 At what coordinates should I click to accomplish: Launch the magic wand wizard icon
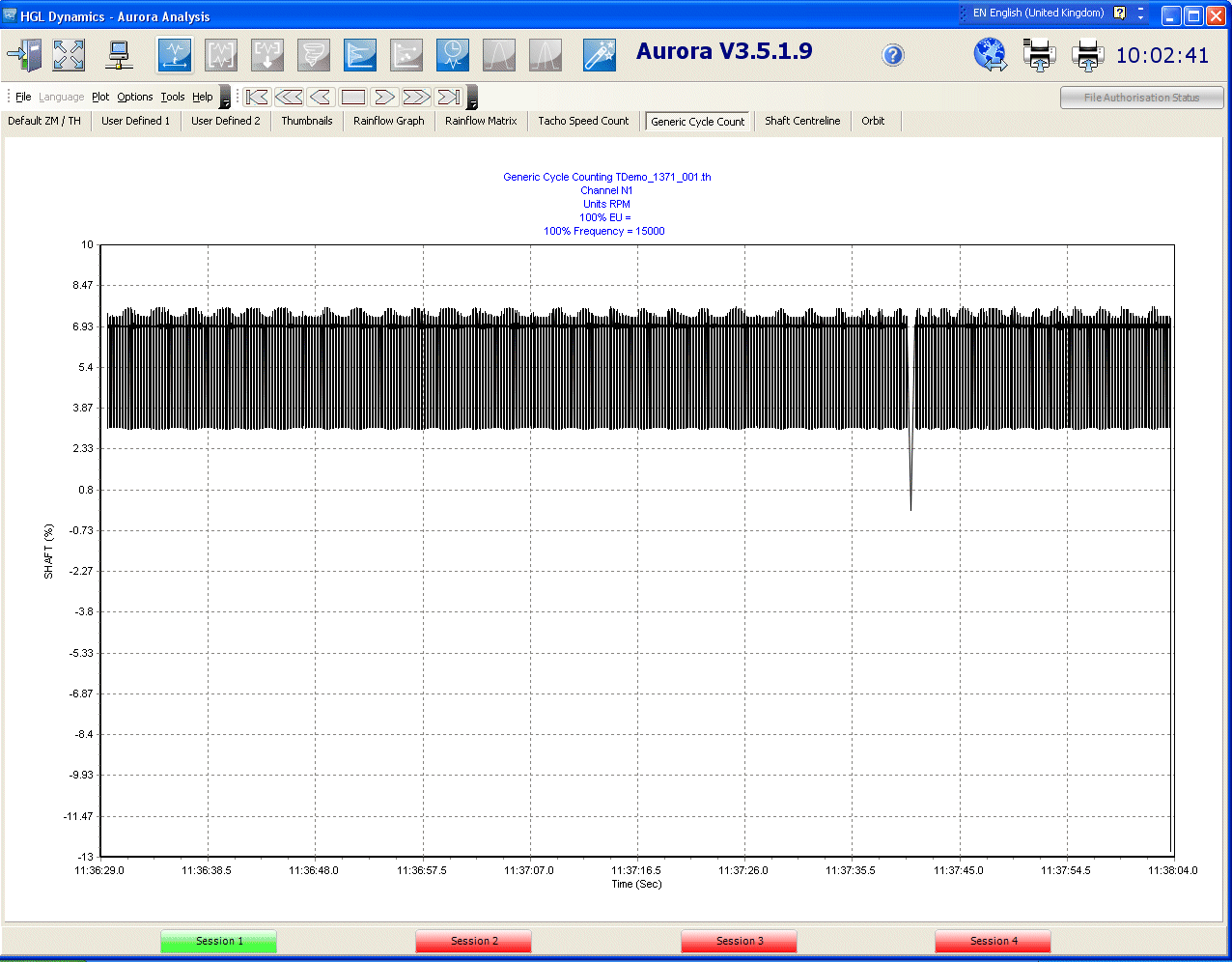pos(600,55)
